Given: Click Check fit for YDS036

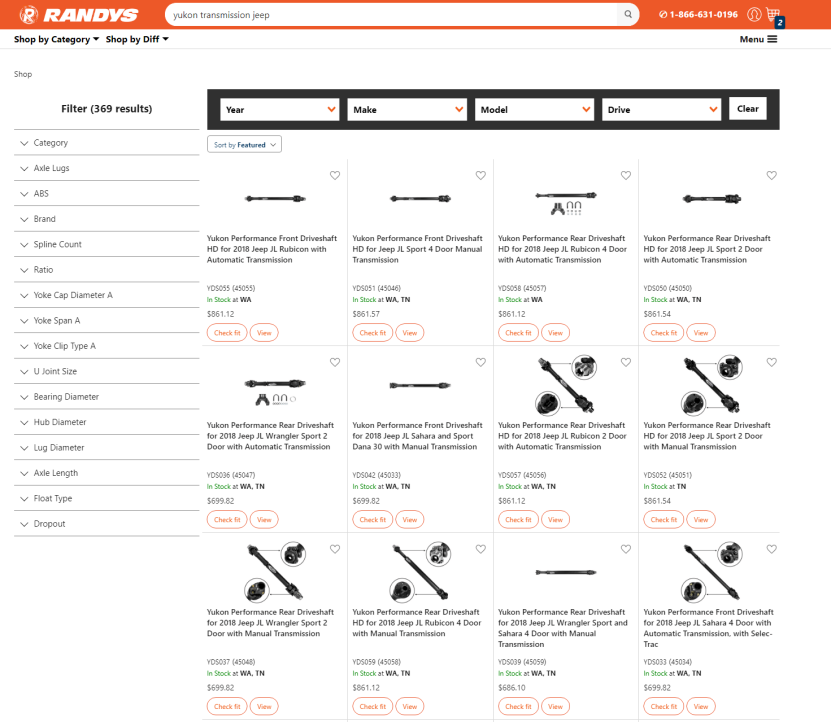Looking at the screenshot, I should point(227,520).
